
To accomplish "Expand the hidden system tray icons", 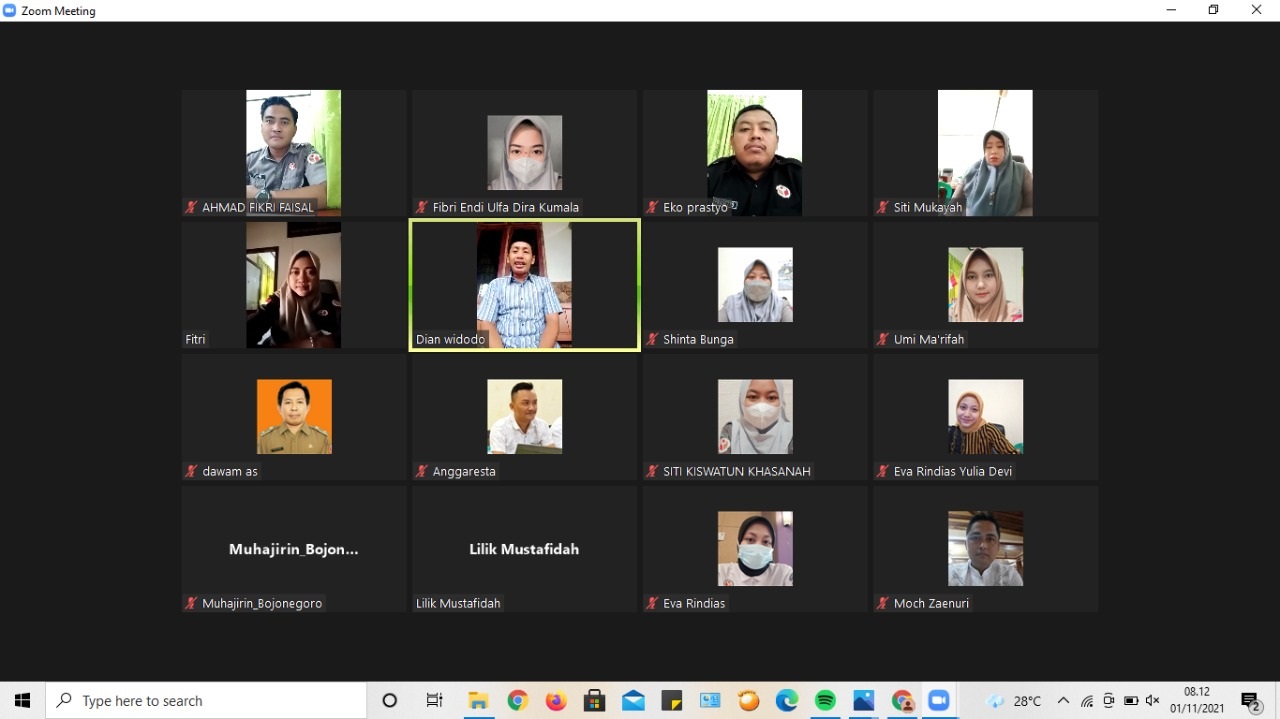I will coord(1063,701).
